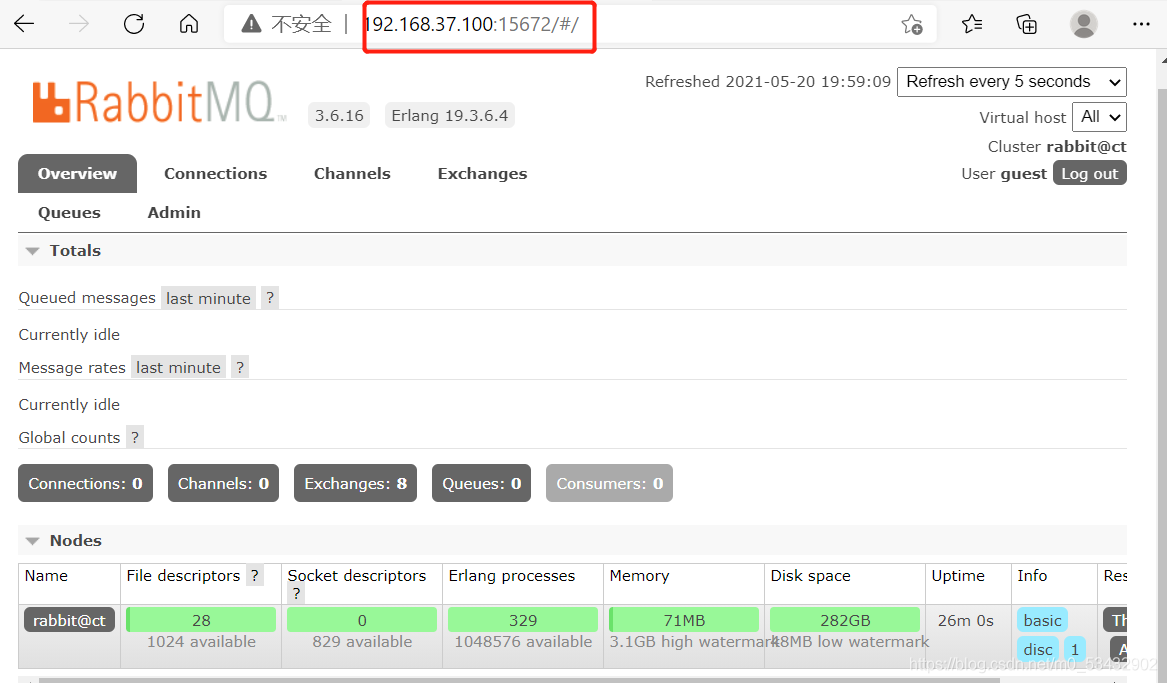Click the Exchanges: 8 count button
This screenshot has width=1167, height=683.
(356, 484)
